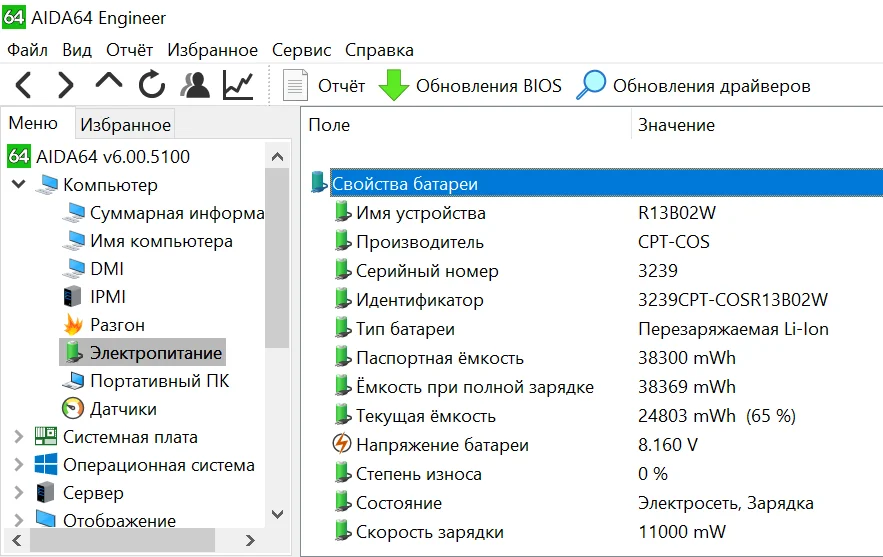Click the Поле column header
Screen dimensions: 883x557
pos(466,124)
